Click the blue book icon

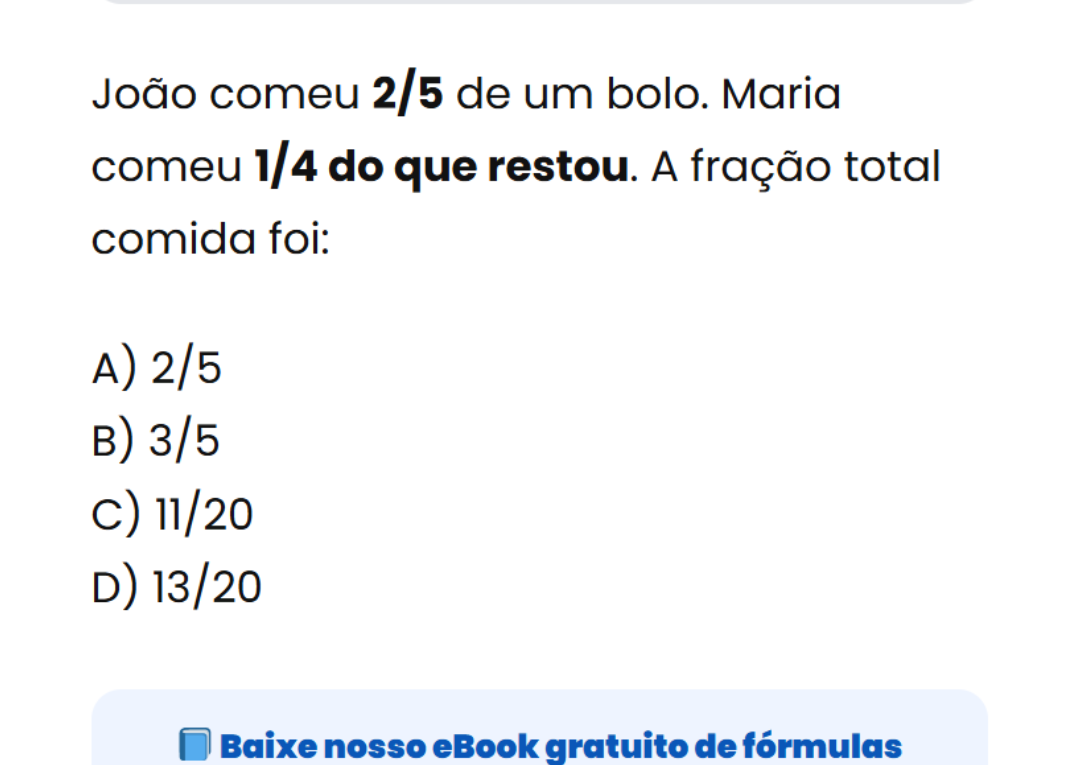click(x=194, y=746)
